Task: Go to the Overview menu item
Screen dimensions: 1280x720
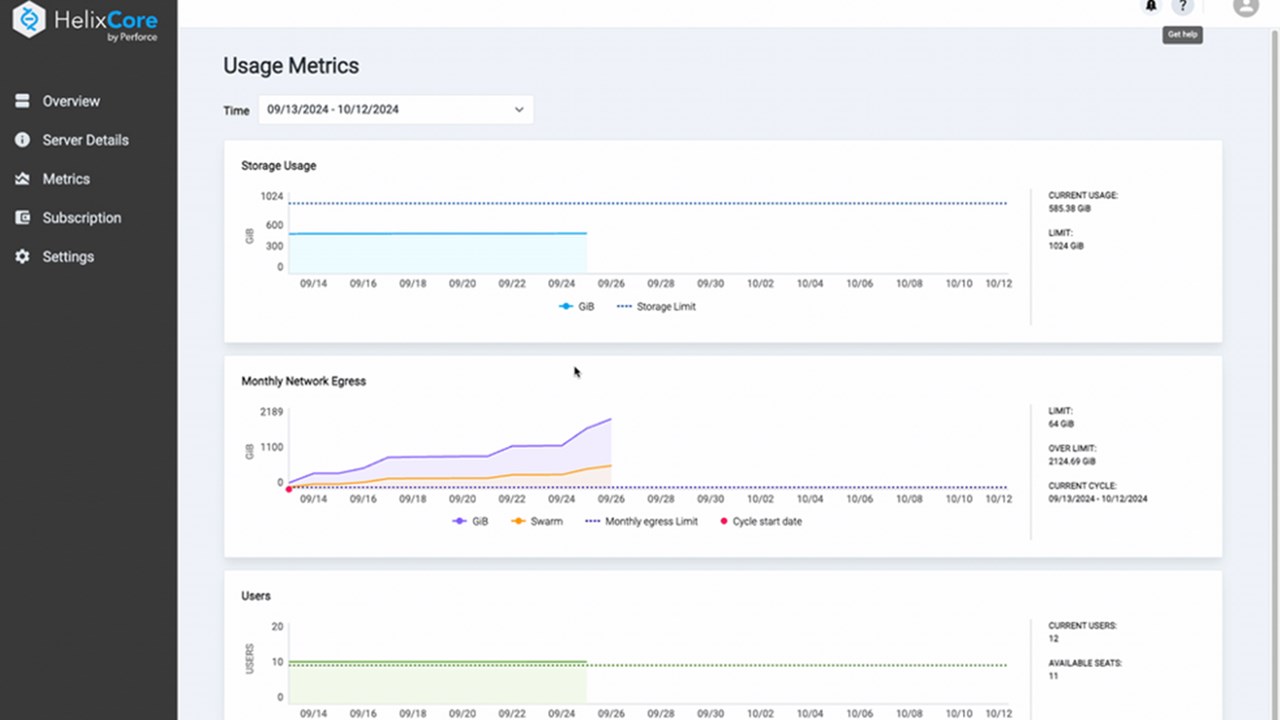Action: (x=71, y=101)
